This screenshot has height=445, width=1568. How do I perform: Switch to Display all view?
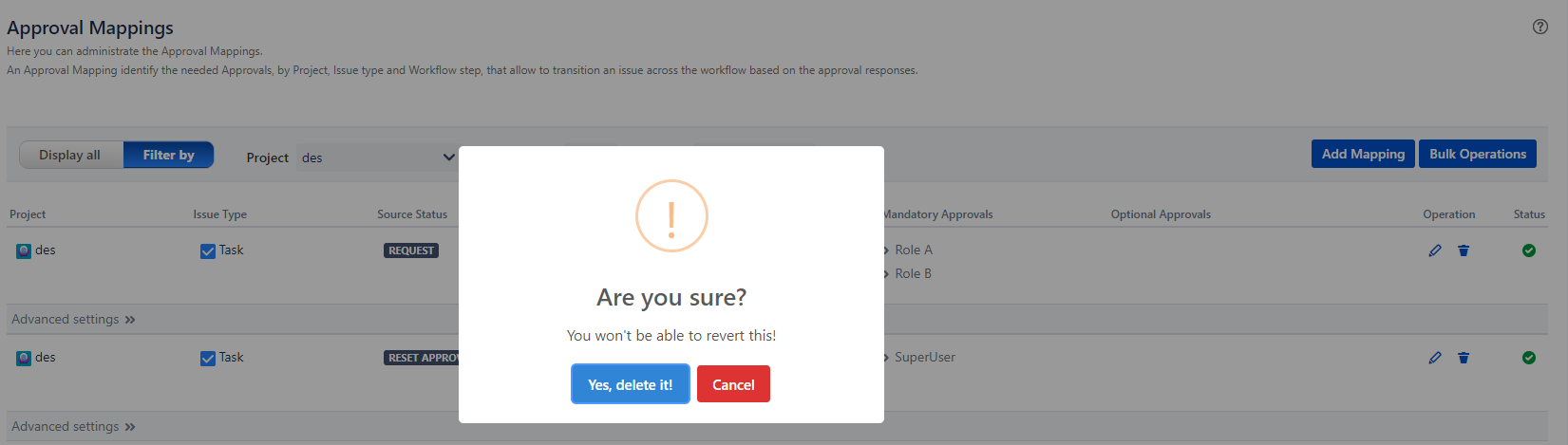coord(70,155)
